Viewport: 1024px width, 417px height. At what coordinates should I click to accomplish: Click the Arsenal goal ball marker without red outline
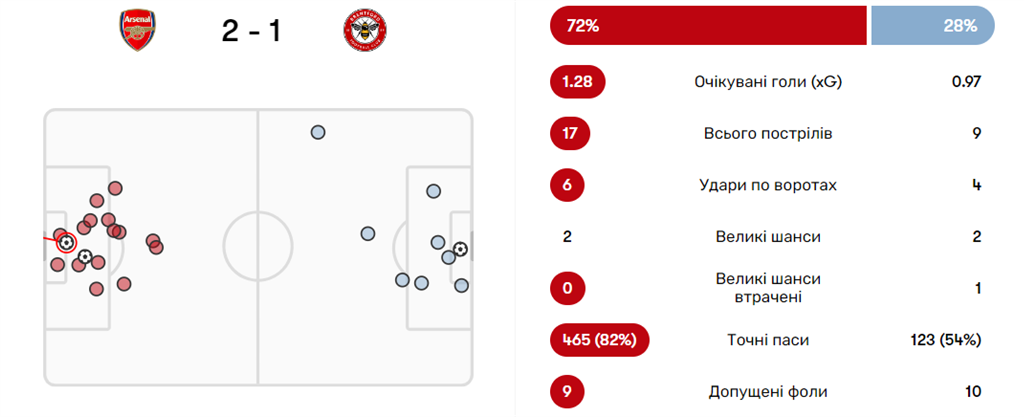85,258
